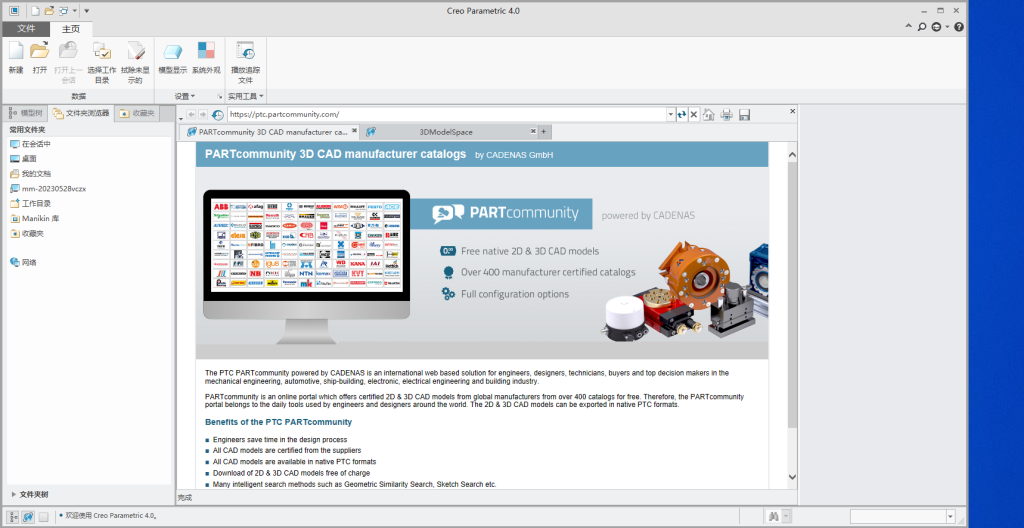Image resolution: width=1024 pixels, height=528 pixels.
Task: Open 工作目录 working directory folder
Action: pyautogui.click(x=30, y=203)
